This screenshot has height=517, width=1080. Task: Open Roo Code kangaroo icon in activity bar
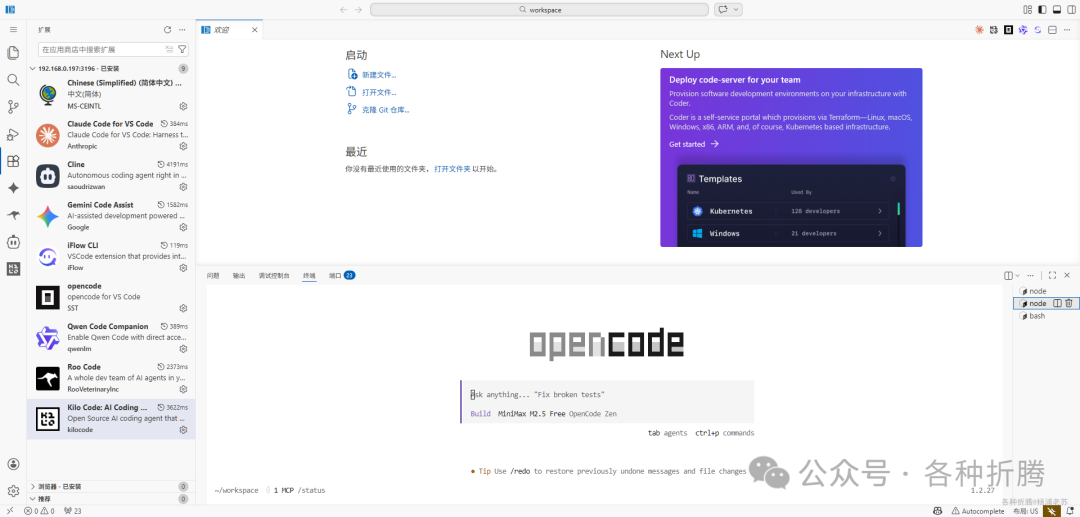[x=13, y=215]
